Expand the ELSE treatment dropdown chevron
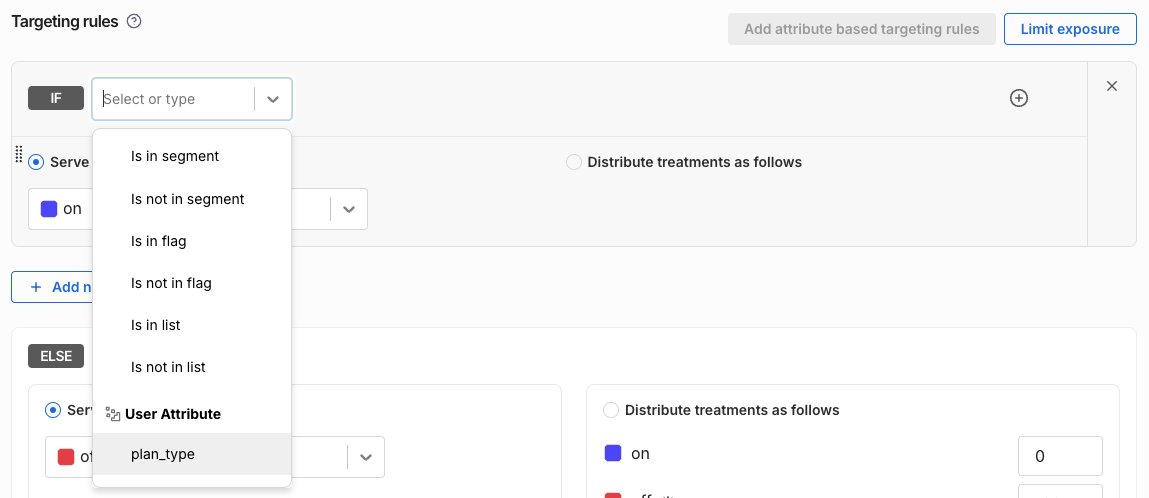Screen dimensions: 1149x498 365,457
